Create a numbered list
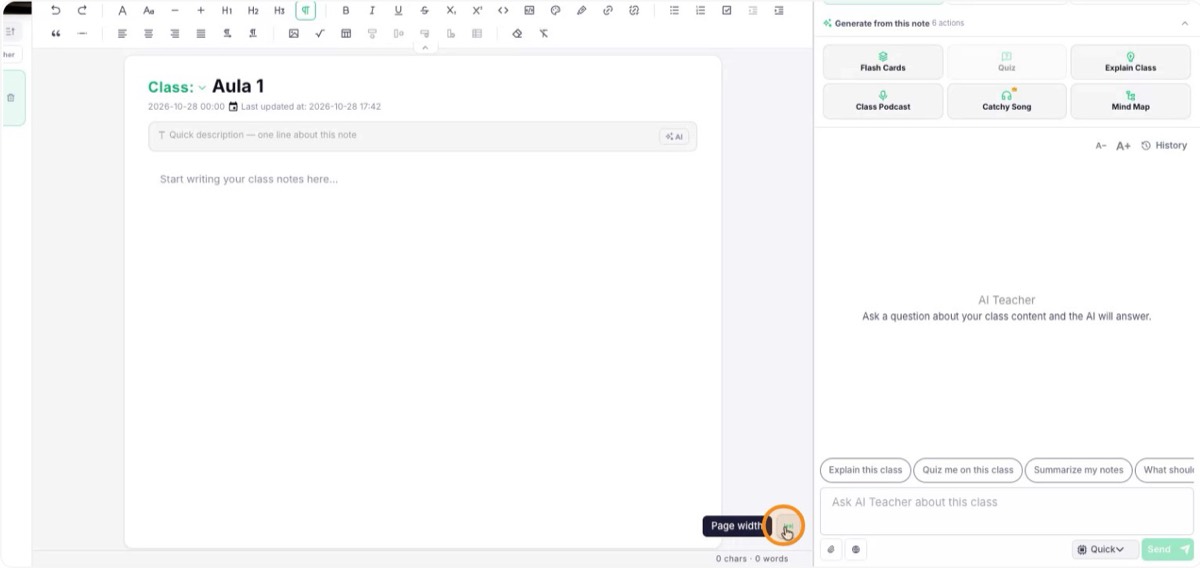The height and width of the screenshot is (568, 1200). pyautogui.click(x=700, y=10)
